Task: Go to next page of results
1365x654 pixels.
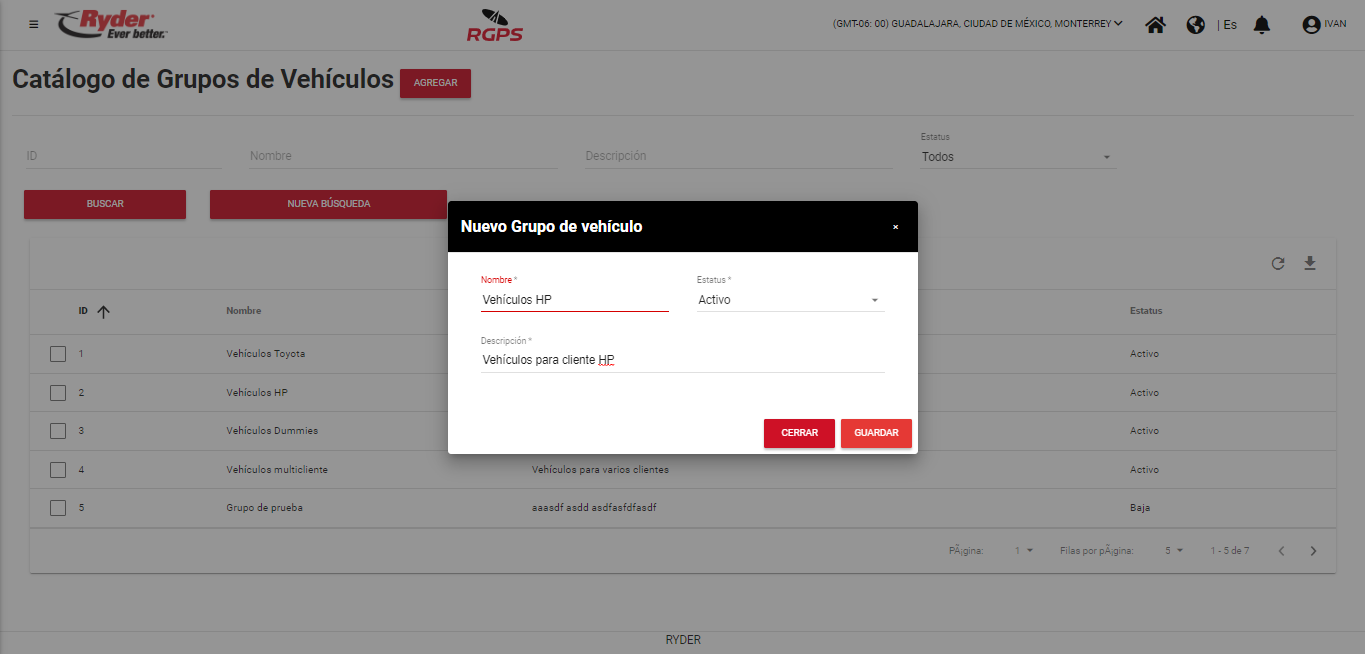Action: point(1313,551)
